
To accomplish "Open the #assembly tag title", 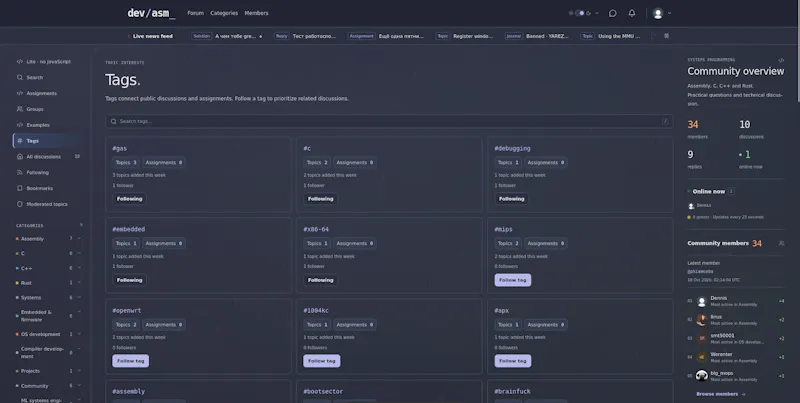I will pos(129,391).
